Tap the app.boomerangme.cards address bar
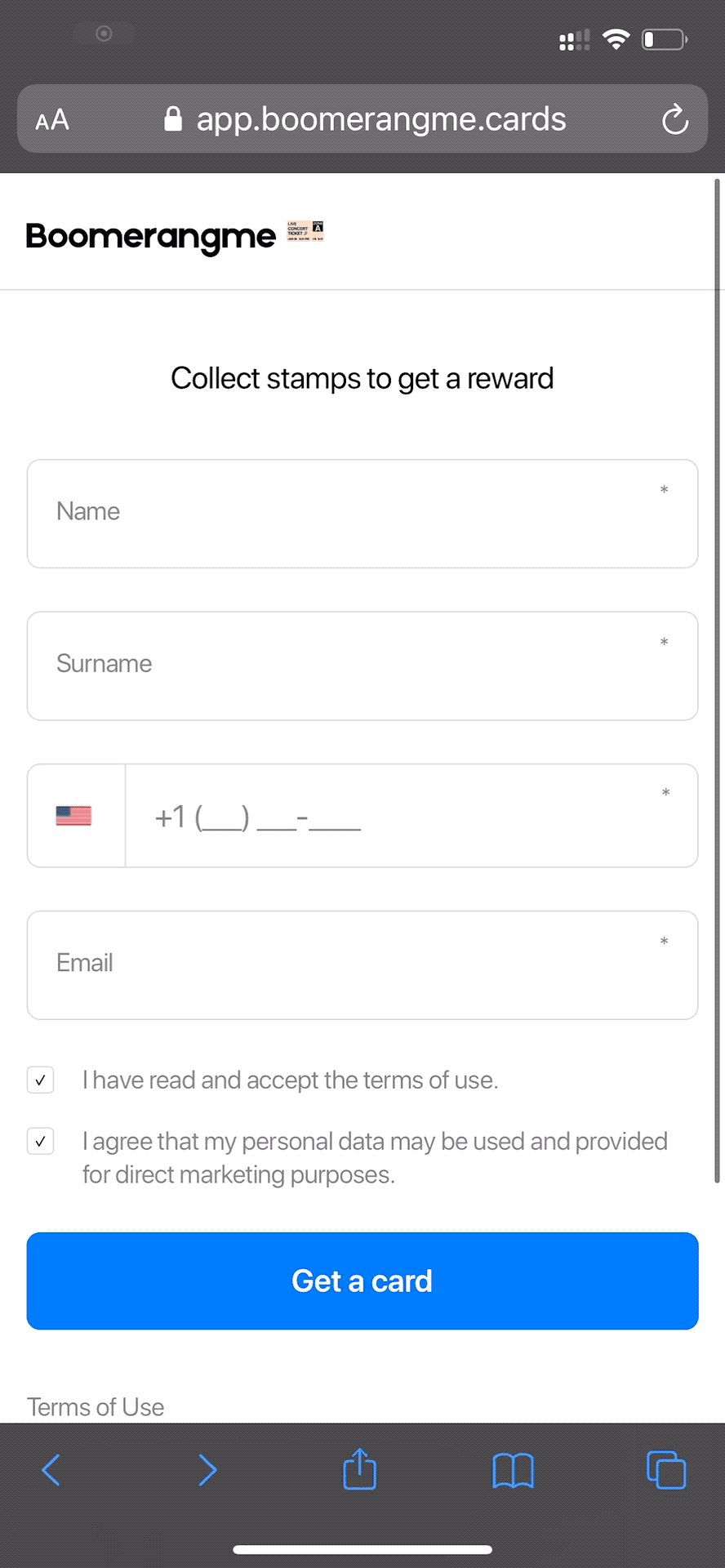This screenshot has width=725, height=1568. (x=380, y=120)
